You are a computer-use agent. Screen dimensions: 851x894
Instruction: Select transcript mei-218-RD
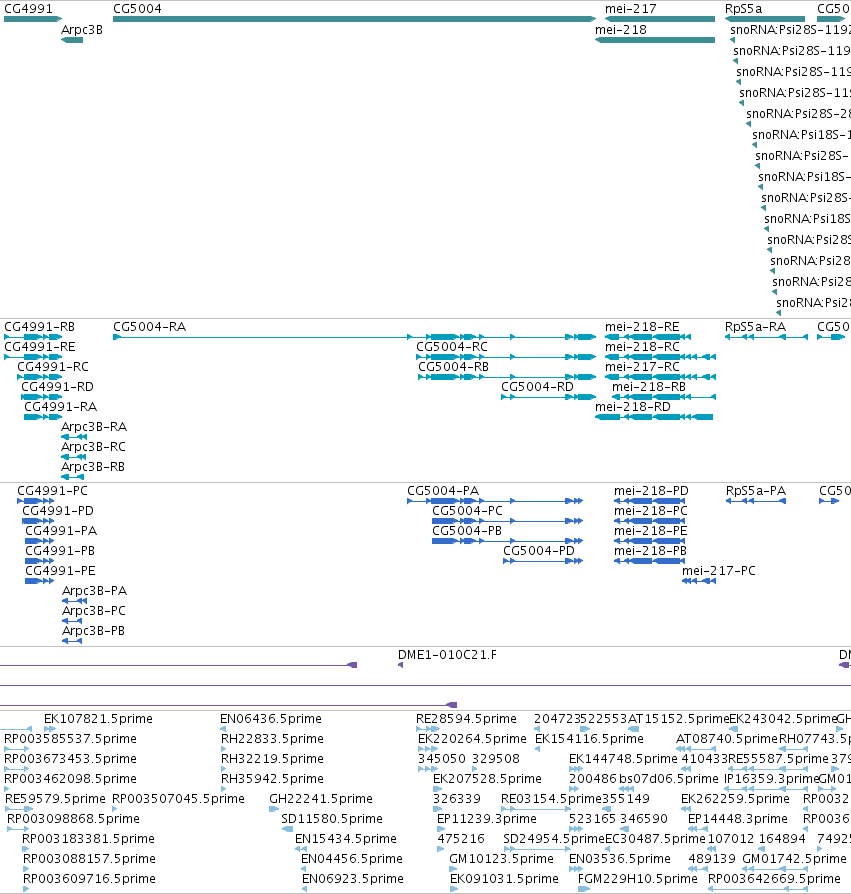pyautogui.click(x=633, y=407)
